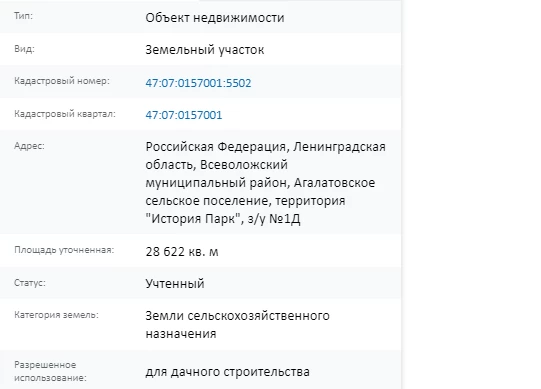This screenshot has width=541, height=389.
Task: Select 'для дачного строительства' value text
Action: (x=227, y=372)
